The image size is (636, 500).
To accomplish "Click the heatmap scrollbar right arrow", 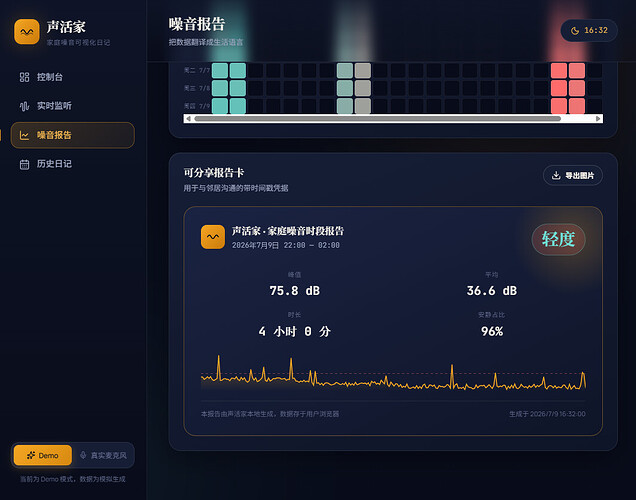I will pyautogui.click(x=598, y=119).
